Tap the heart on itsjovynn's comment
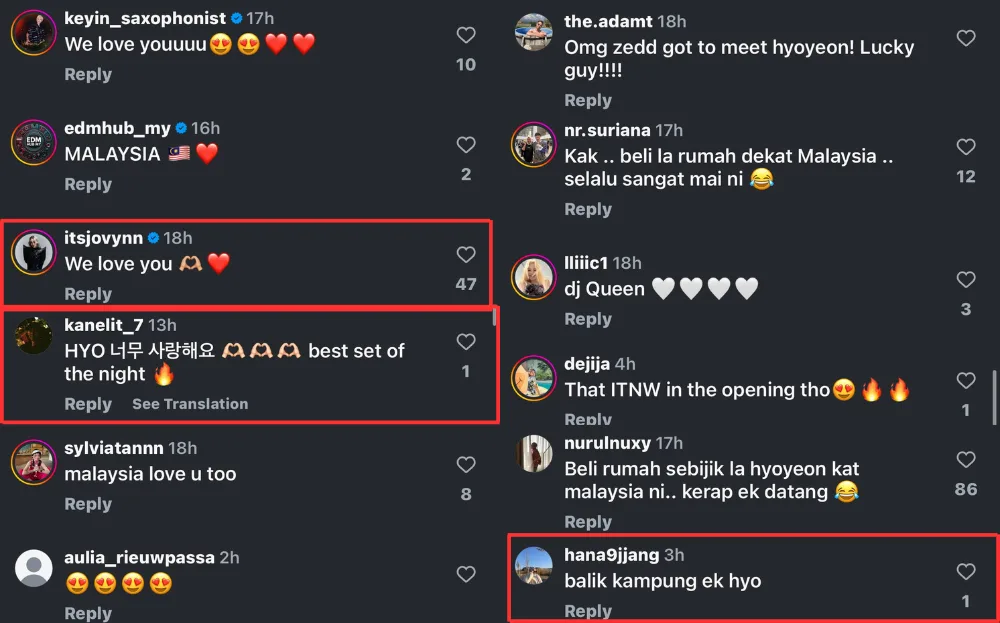Image resolution: width=1000 pixels, height=623 pixels. click(466, 255)
